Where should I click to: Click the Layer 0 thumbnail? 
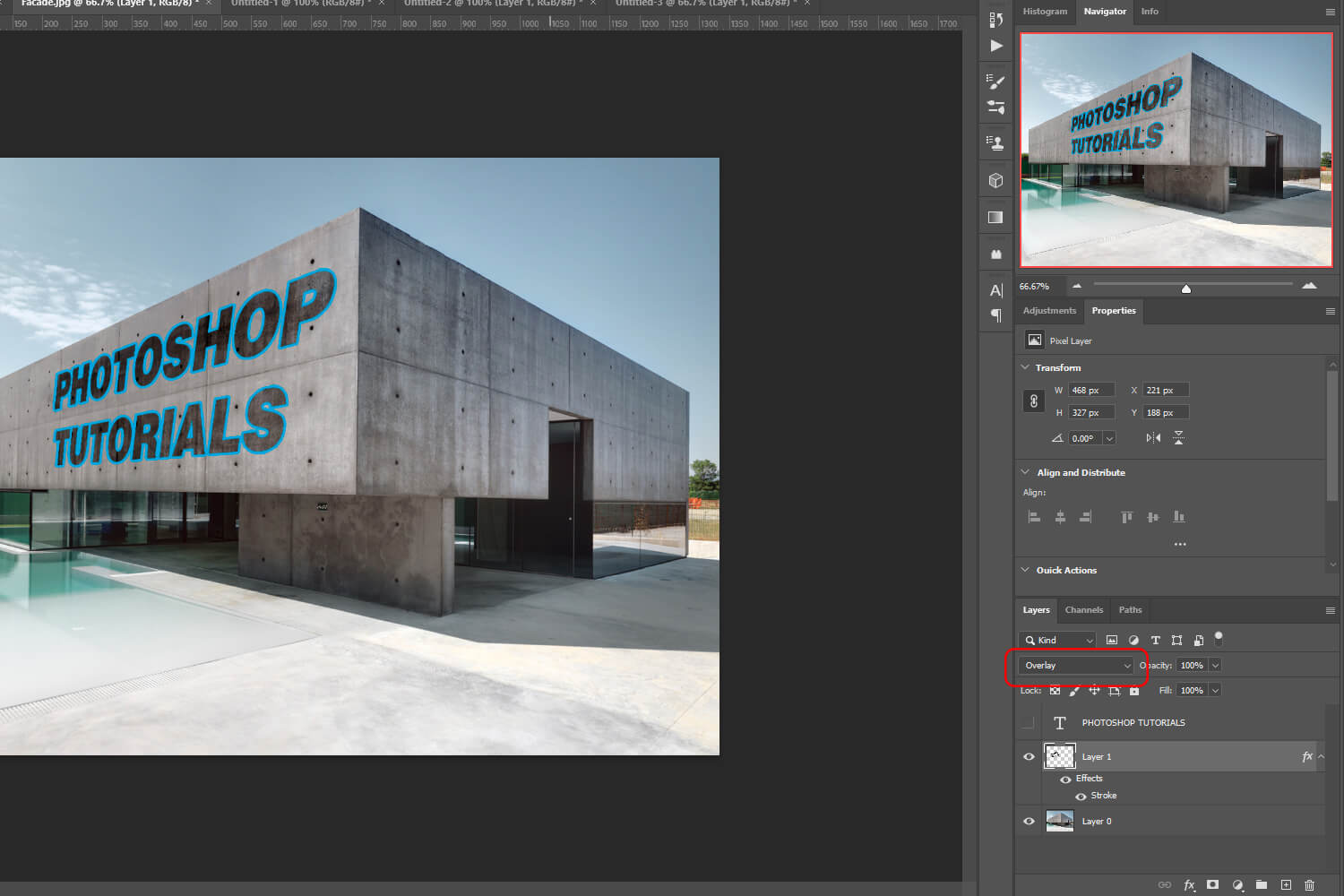click(x=1060, y=821)
